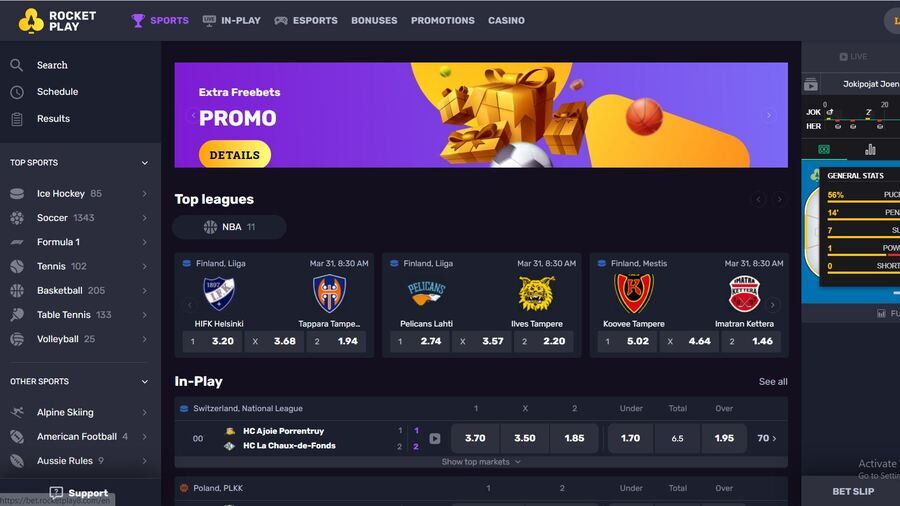Open Schedule via the clock icon
Image resolution: width=900 pixels, height=506 pixels.
pyautogui.click(x=17, y=92)
